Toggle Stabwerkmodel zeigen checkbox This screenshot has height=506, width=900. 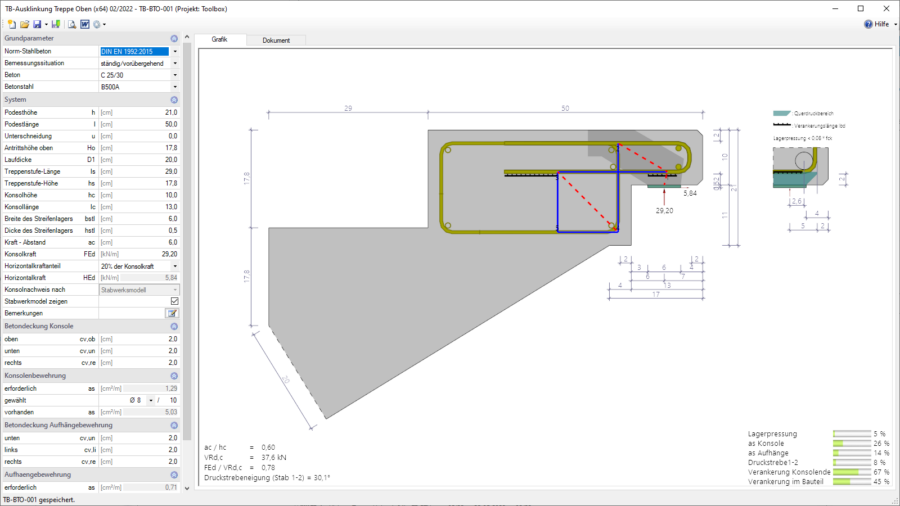point(174,301)
